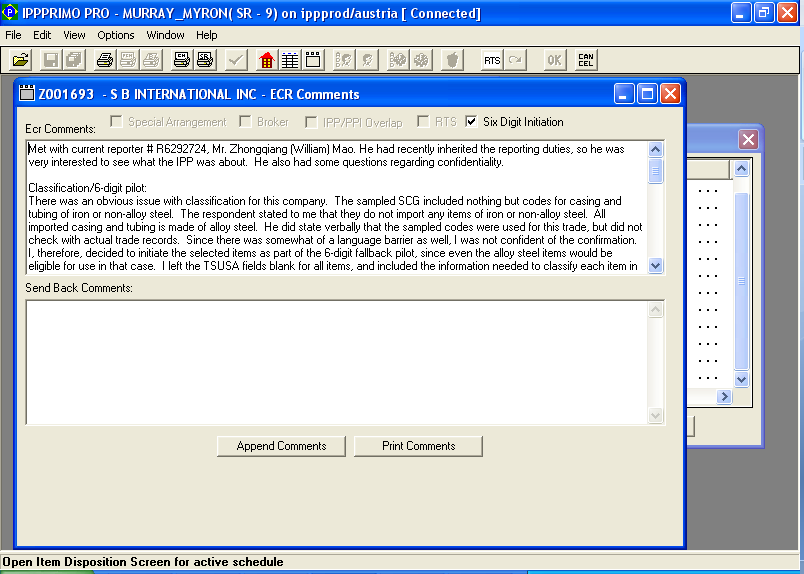
Task: Maximize the ECR Comments child window
Action: point(647,94)
